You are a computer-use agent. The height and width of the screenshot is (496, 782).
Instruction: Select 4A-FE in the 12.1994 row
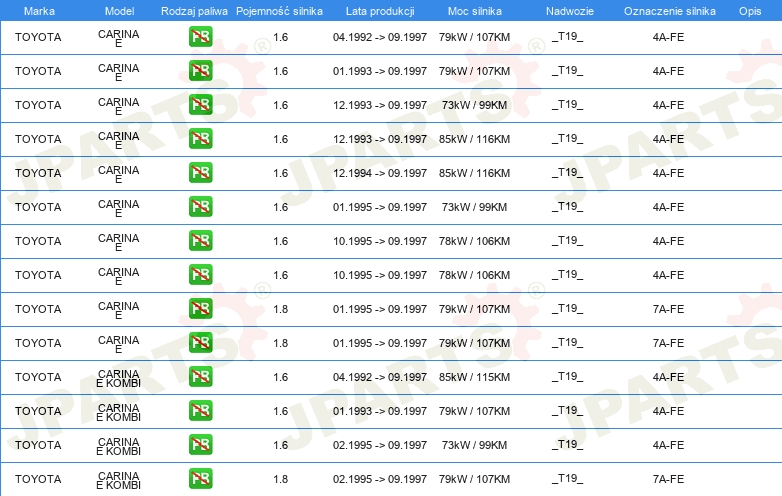tap(668, 173)
